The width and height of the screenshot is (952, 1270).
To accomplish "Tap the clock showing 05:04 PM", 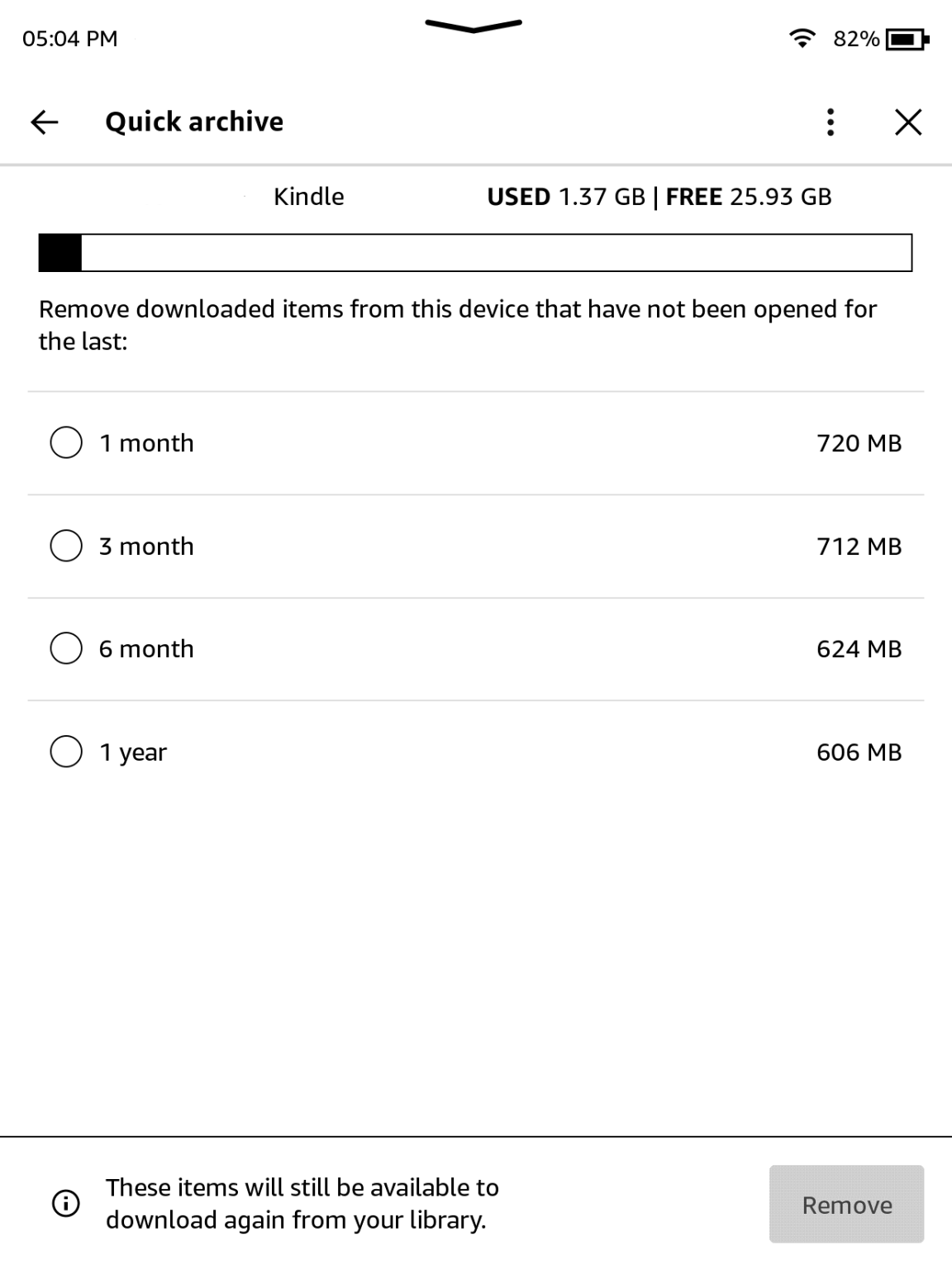I will tap(69, 38).
